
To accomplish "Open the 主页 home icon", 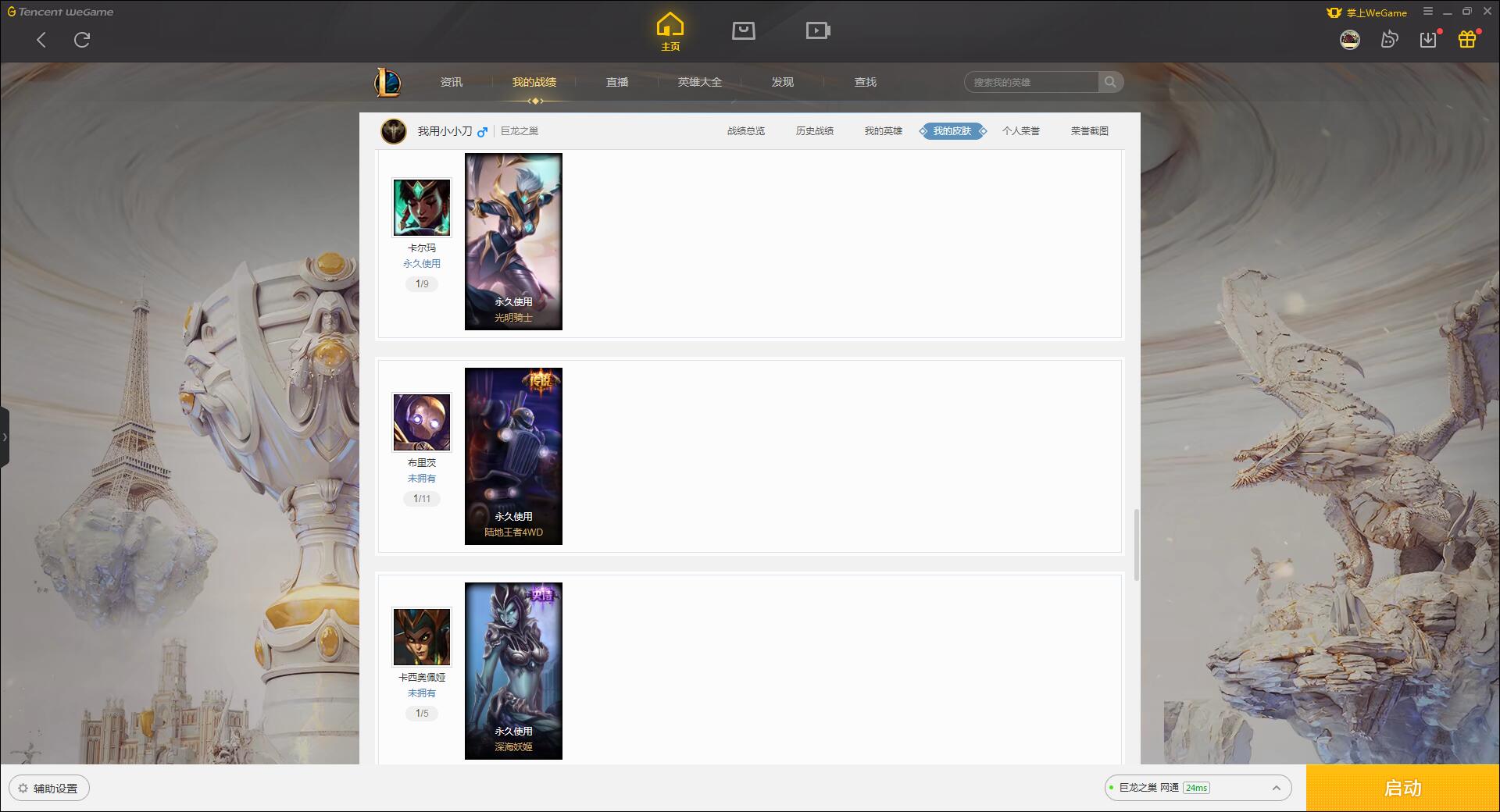I will pyautogui.click(x=670, y=32).
